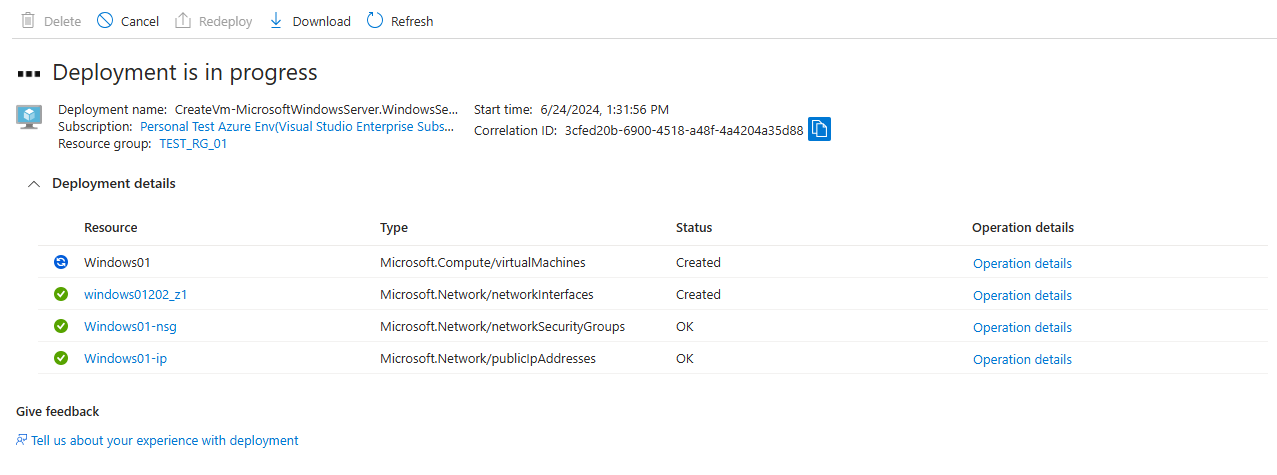Click the Resource column header
The width and height of the screenshot is (1277, 475).
pyautogui.click(x=111, y=227)
